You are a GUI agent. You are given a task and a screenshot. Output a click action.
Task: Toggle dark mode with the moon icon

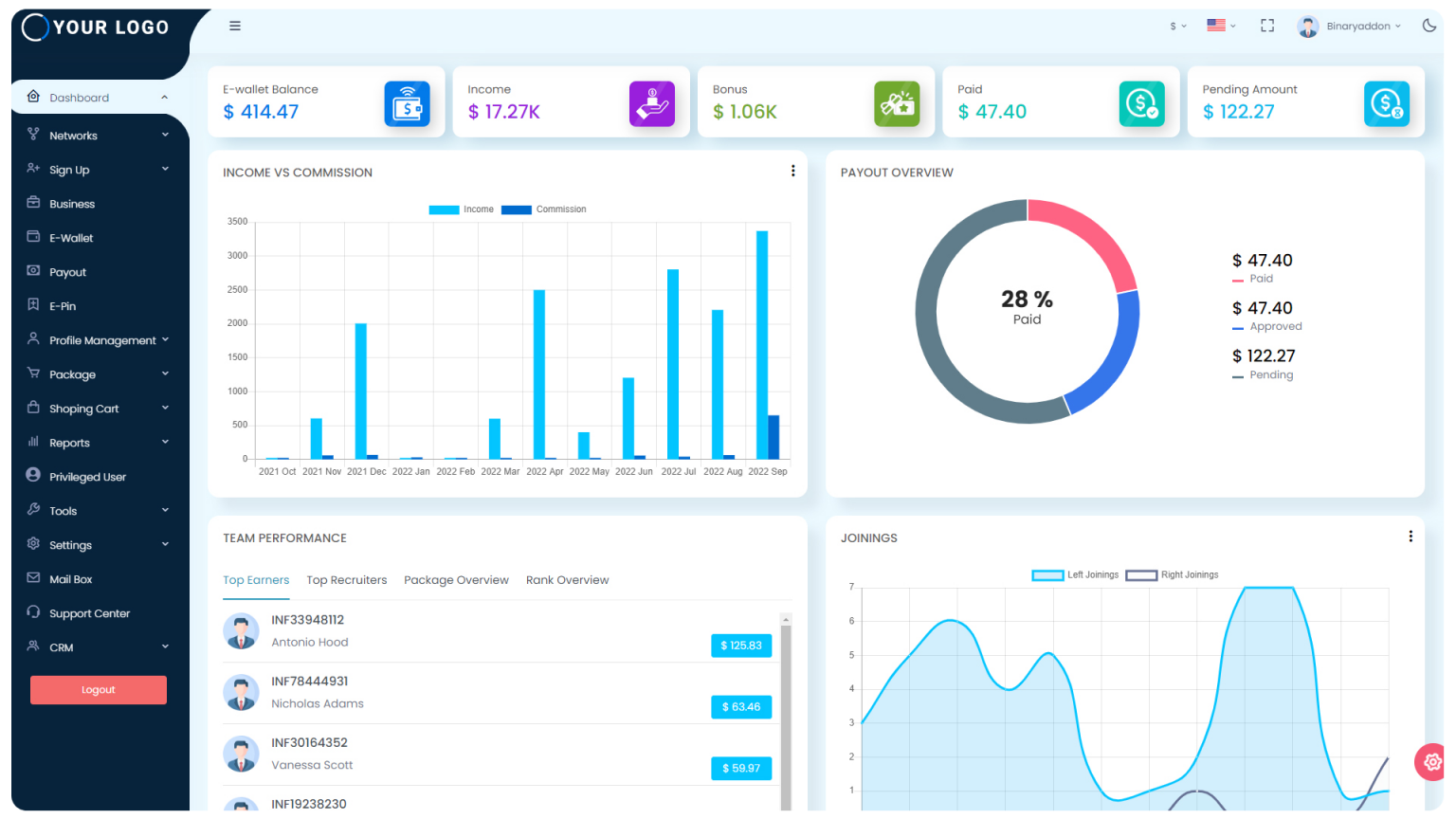[1430, 26]
